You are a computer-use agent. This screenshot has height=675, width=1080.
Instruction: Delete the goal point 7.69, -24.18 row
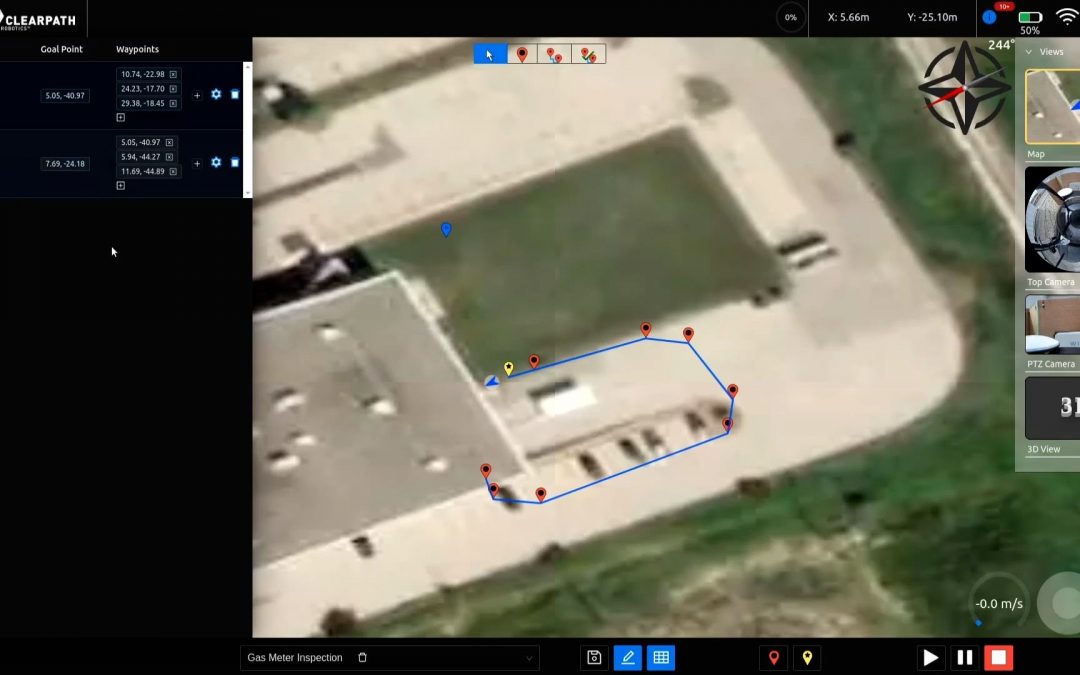(x=235, y=162)
